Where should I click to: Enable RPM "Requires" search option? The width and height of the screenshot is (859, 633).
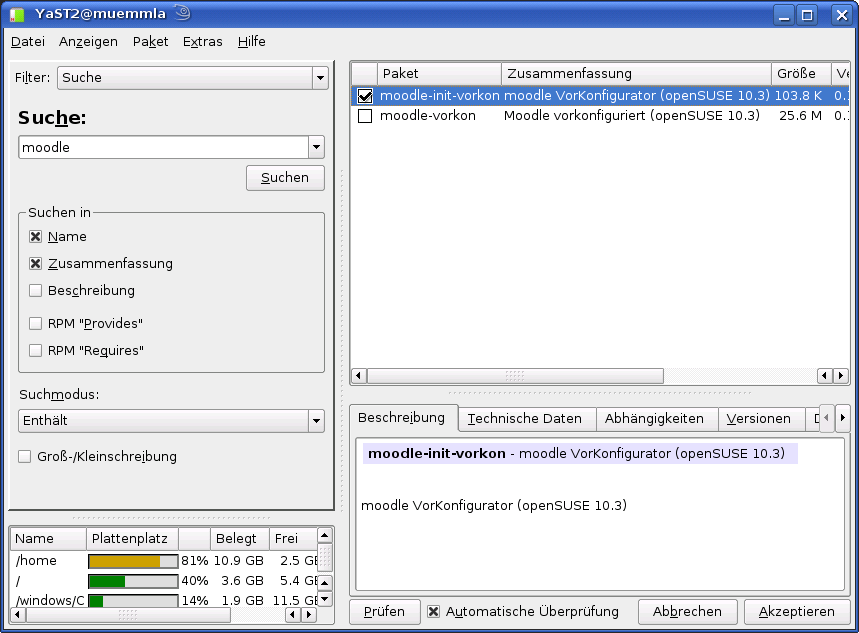(x=36, y=350)
